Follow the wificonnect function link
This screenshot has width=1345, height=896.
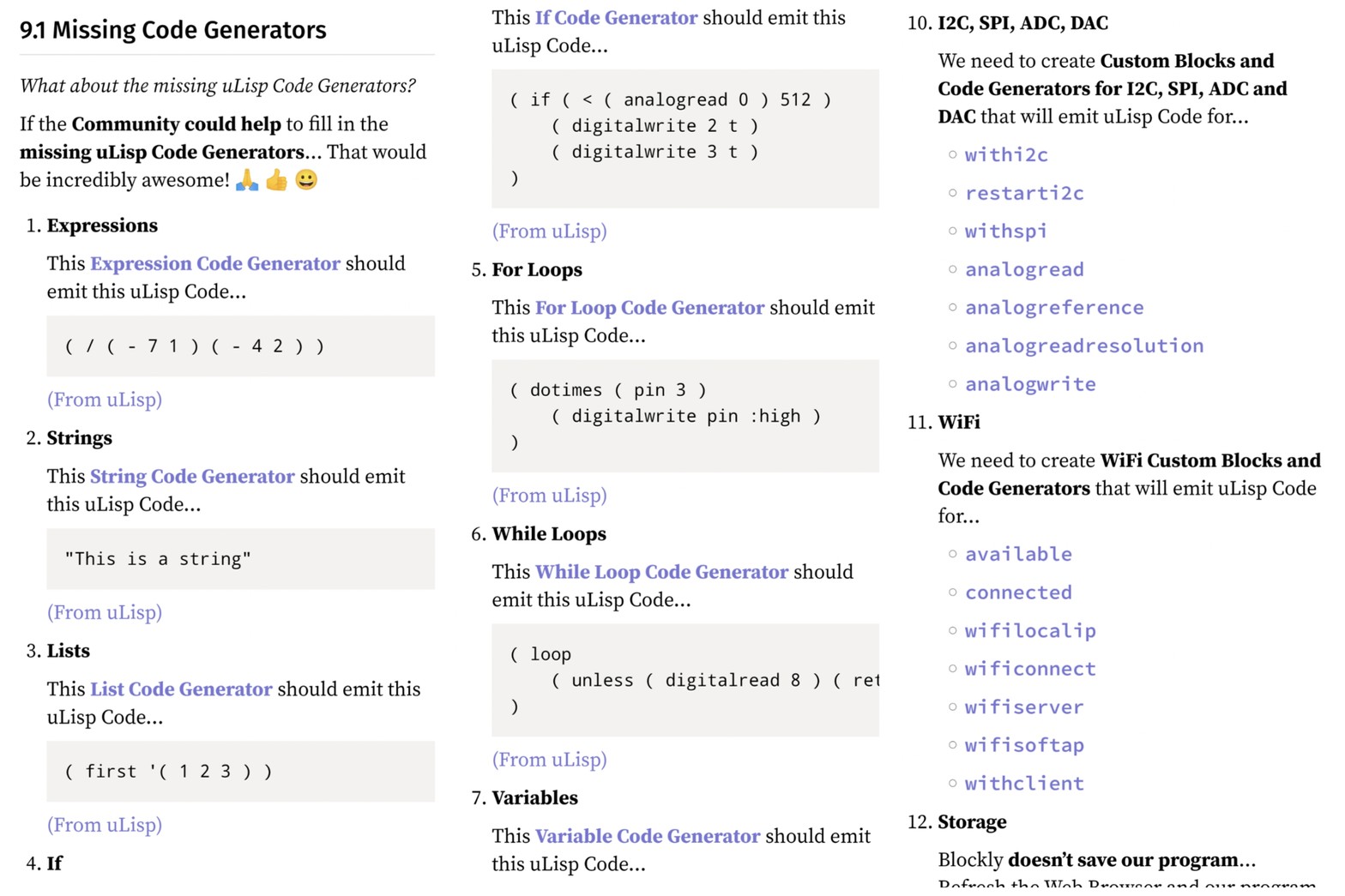(x=1030, y=669)
